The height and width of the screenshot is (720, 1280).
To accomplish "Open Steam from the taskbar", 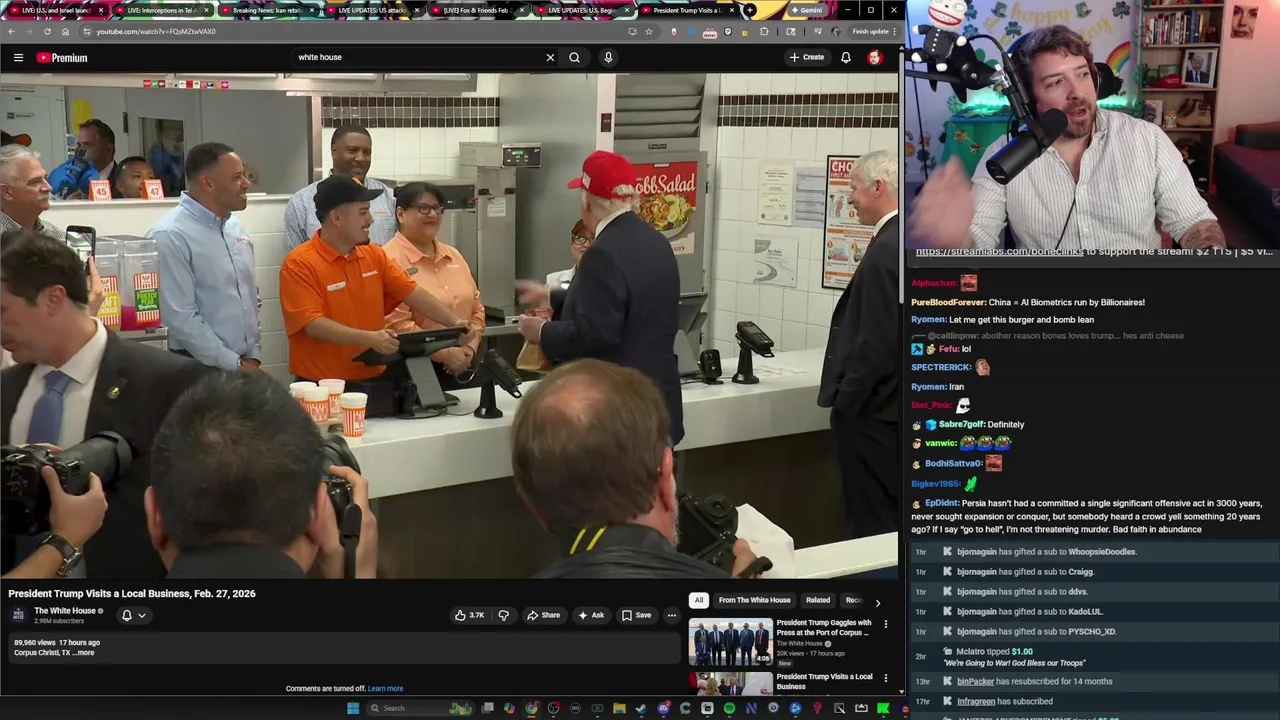I will pos(641,708).
